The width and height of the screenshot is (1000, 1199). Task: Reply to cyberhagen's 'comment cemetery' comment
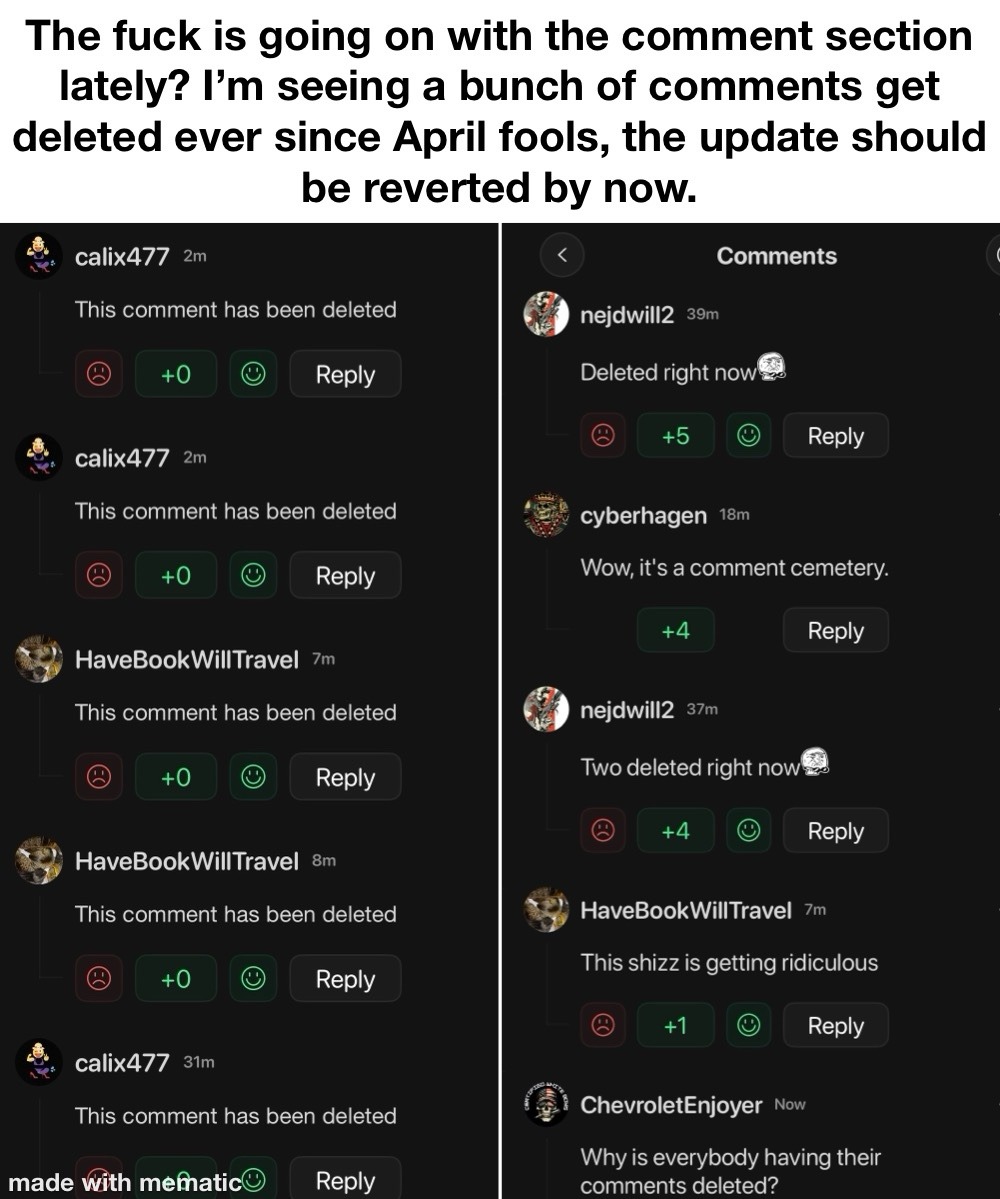(836, 630)
